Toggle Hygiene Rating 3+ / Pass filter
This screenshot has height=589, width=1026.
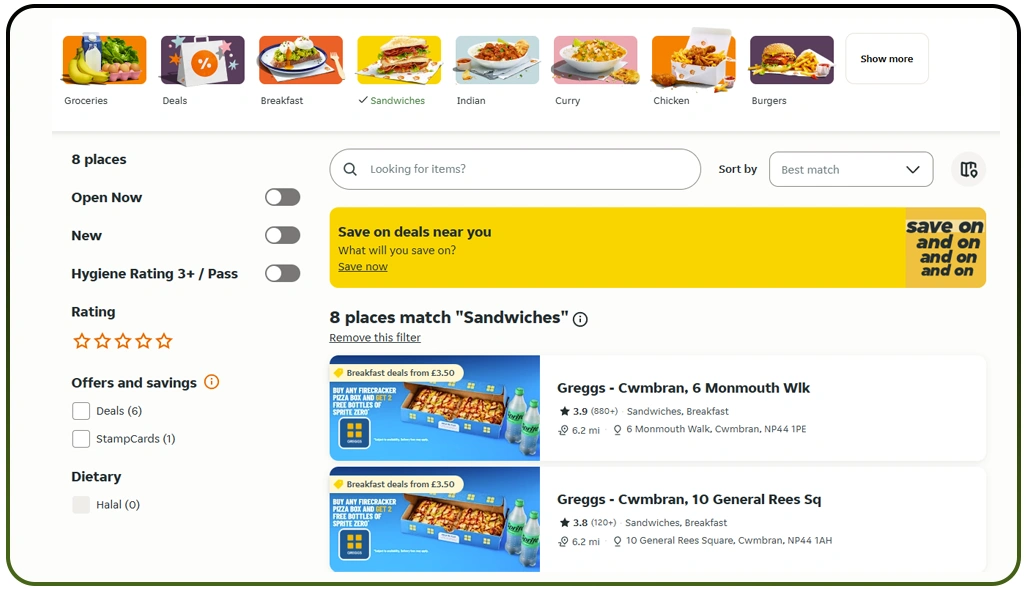282,273
